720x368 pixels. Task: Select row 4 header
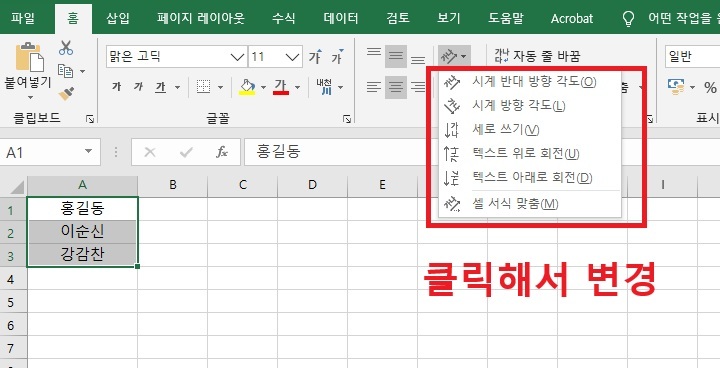(13, 279)
